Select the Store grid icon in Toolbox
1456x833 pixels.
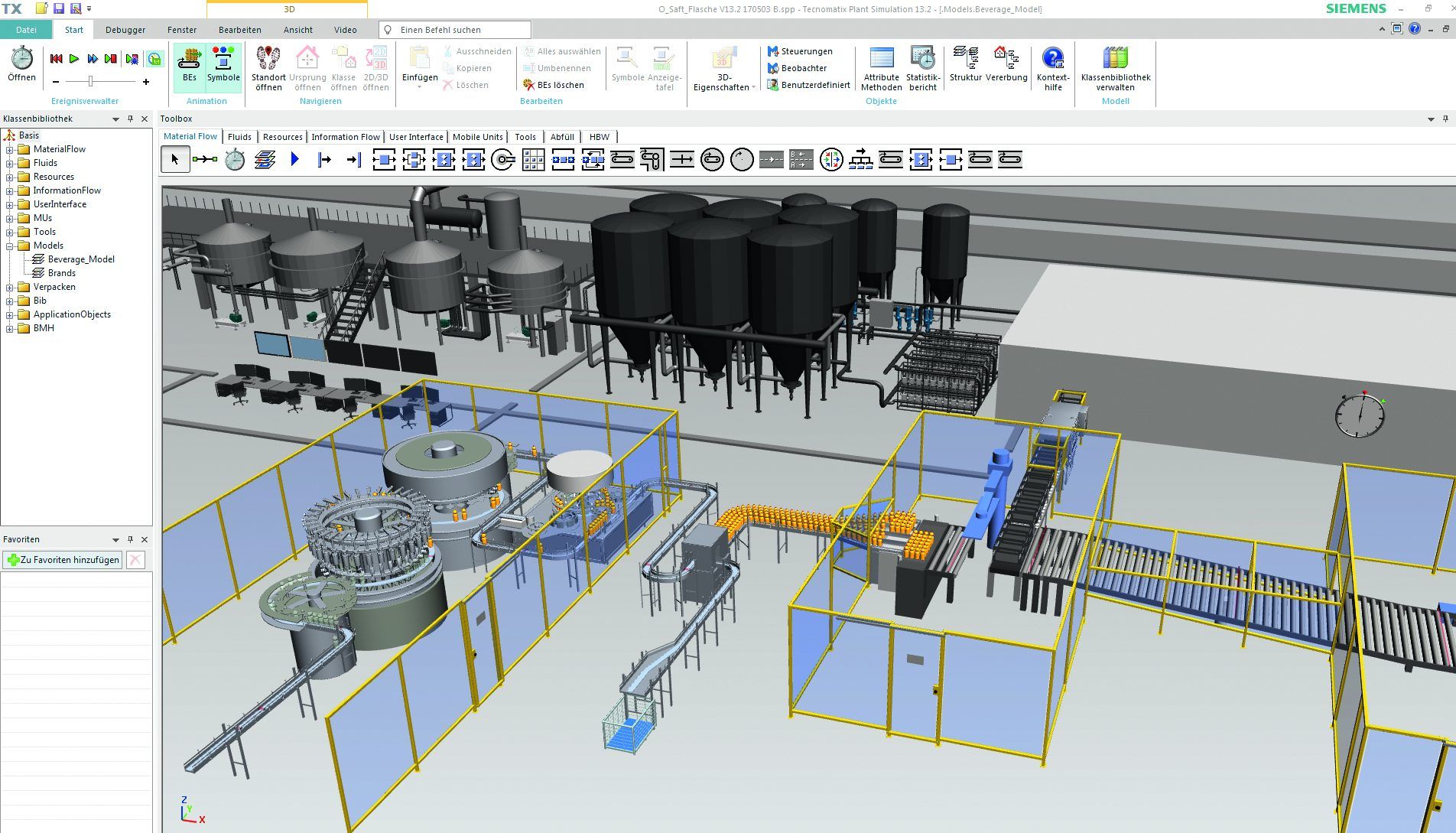point(533,159)
